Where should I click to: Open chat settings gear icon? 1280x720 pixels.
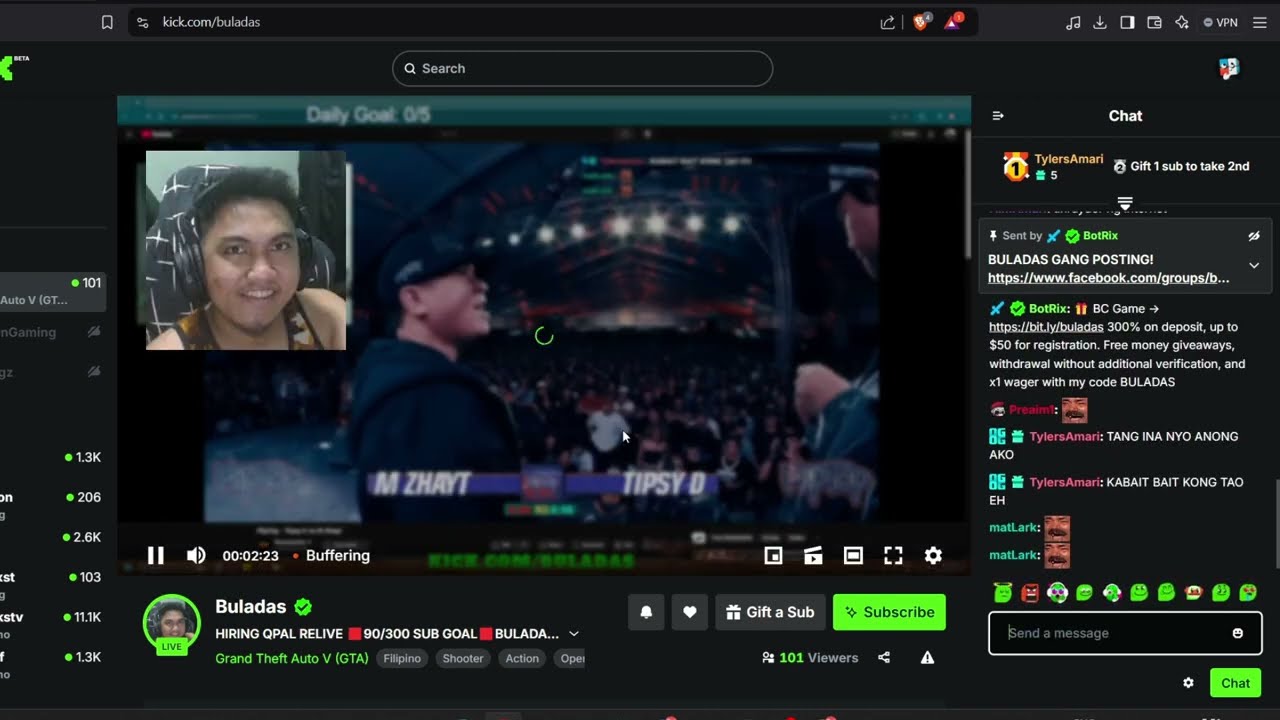click(1188, 683)
